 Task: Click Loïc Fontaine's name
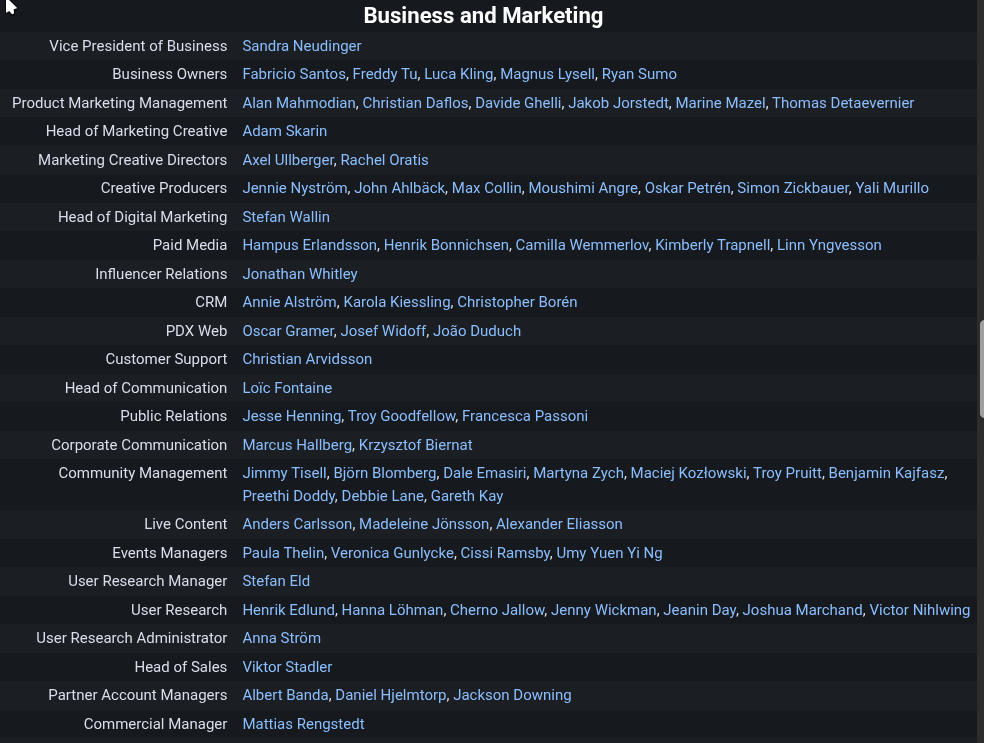coord(287,388)
